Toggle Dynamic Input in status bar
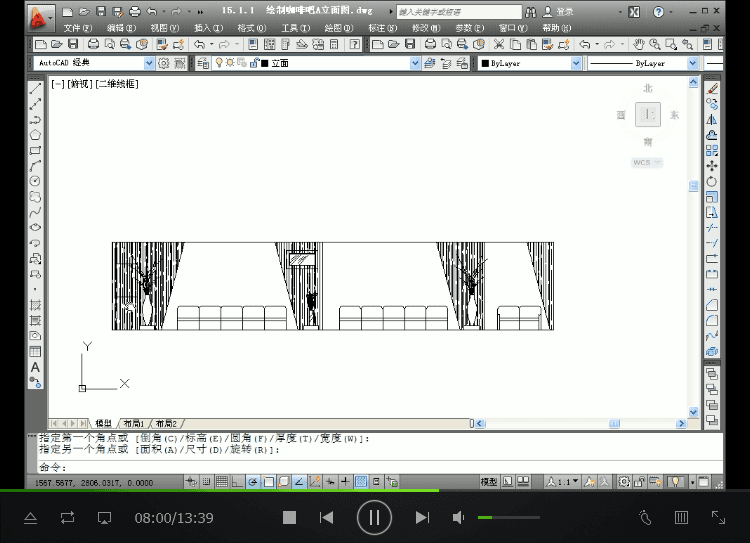 (x=330, y=482)
